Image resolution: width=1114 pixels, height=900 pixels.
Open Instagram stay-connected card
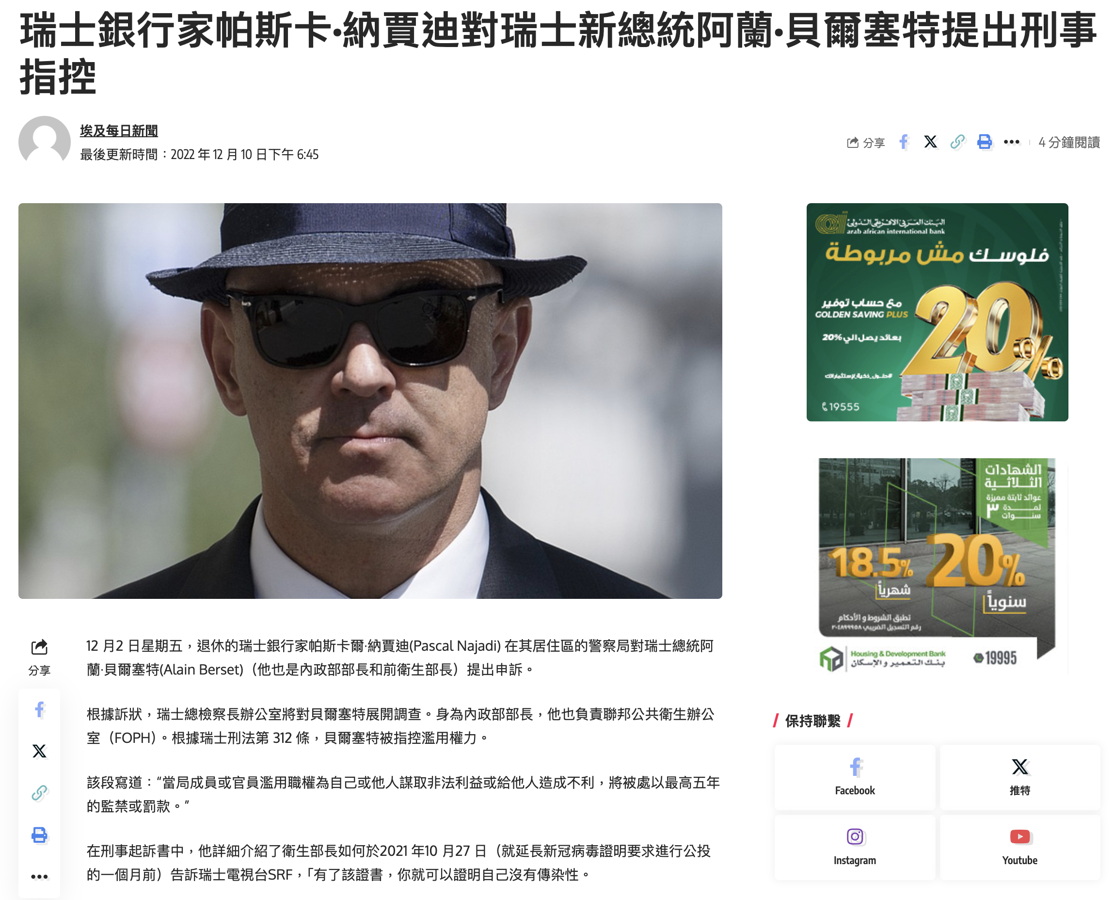click(x=855, y=847)
